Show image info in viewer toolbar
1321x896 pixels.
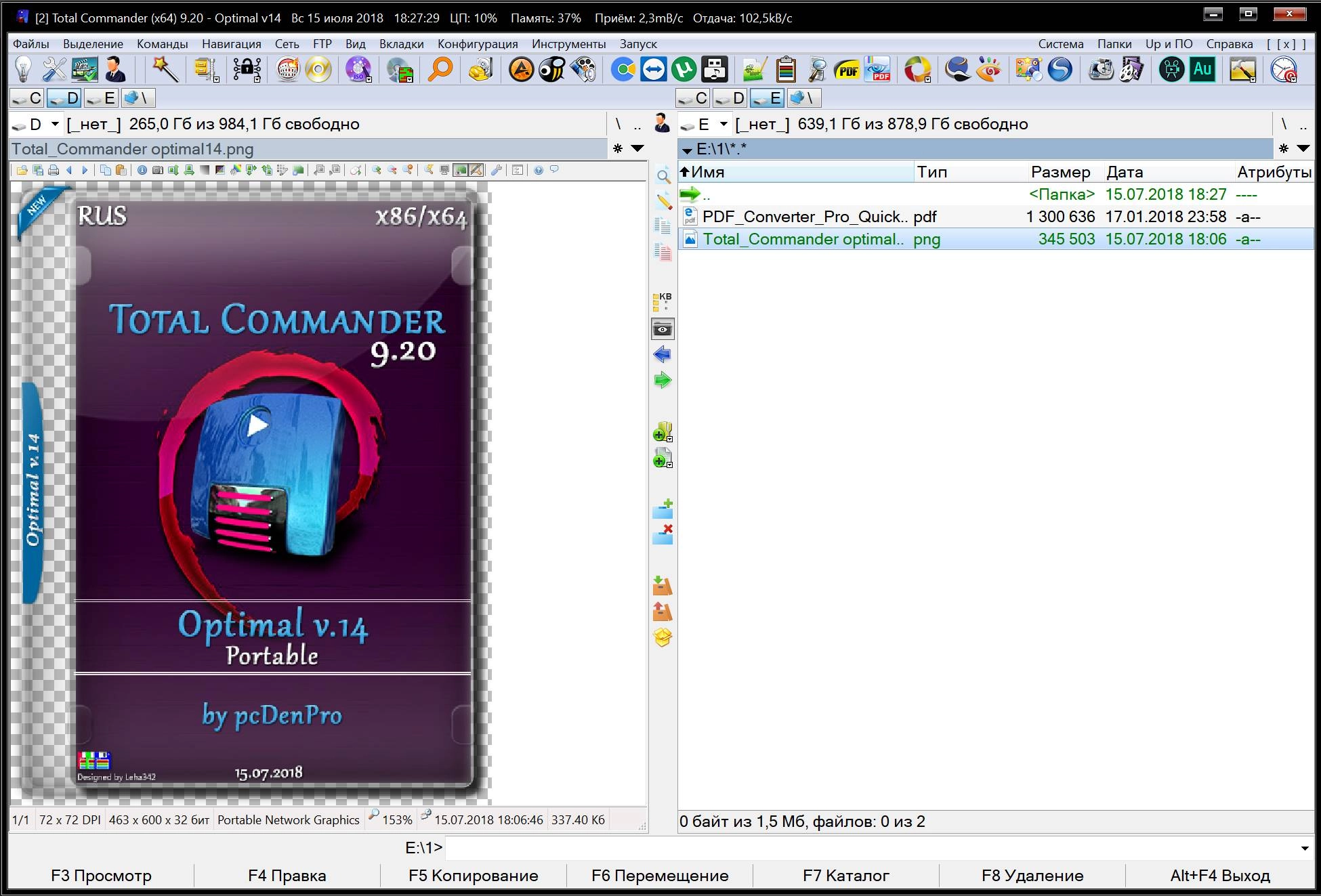142,170
